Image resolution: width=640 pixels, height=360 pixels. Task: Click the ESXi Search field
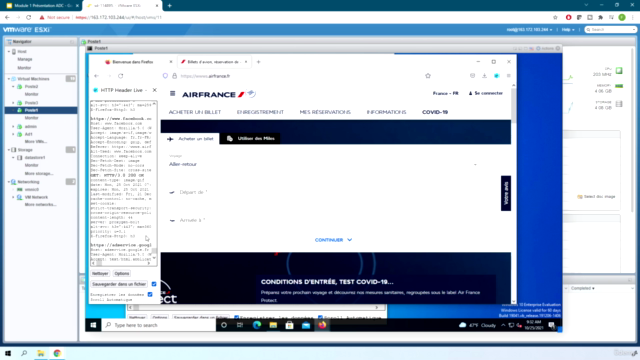611,30
